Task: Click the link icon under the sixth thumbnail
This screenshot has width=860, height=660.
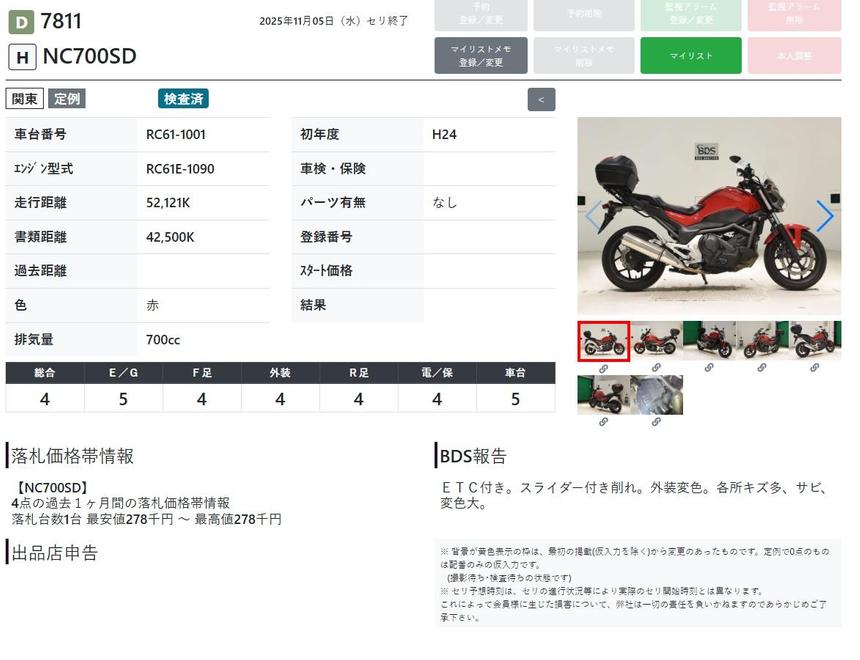Action: [603, 422]
